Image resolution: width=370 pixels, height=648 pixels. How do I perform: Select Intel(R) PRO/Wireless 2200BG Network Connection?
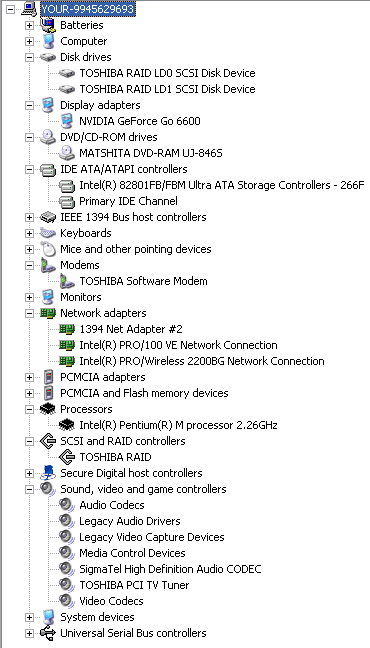tap(202, 361)
